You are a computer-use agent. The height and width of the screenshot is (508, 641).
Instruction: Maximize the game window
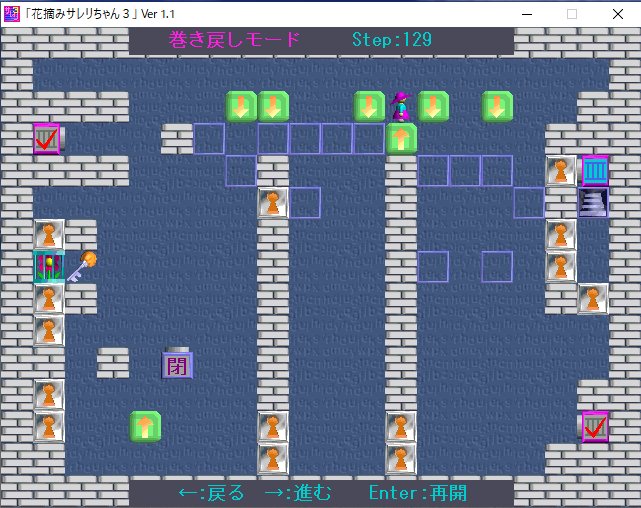pos(572,13)
